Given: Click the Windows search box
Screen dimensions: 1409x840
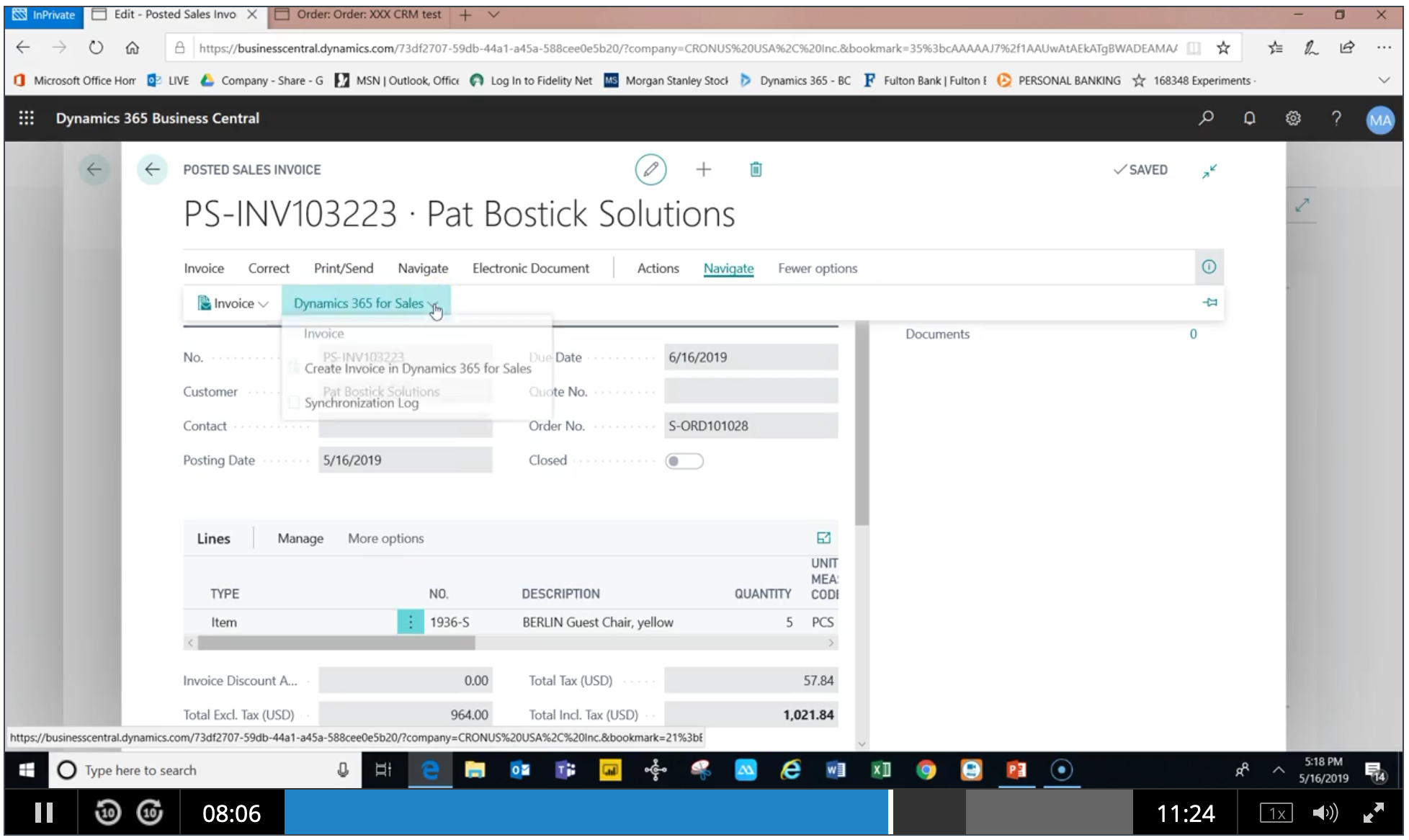Looking at the screenshot, I should coord(204,770).
